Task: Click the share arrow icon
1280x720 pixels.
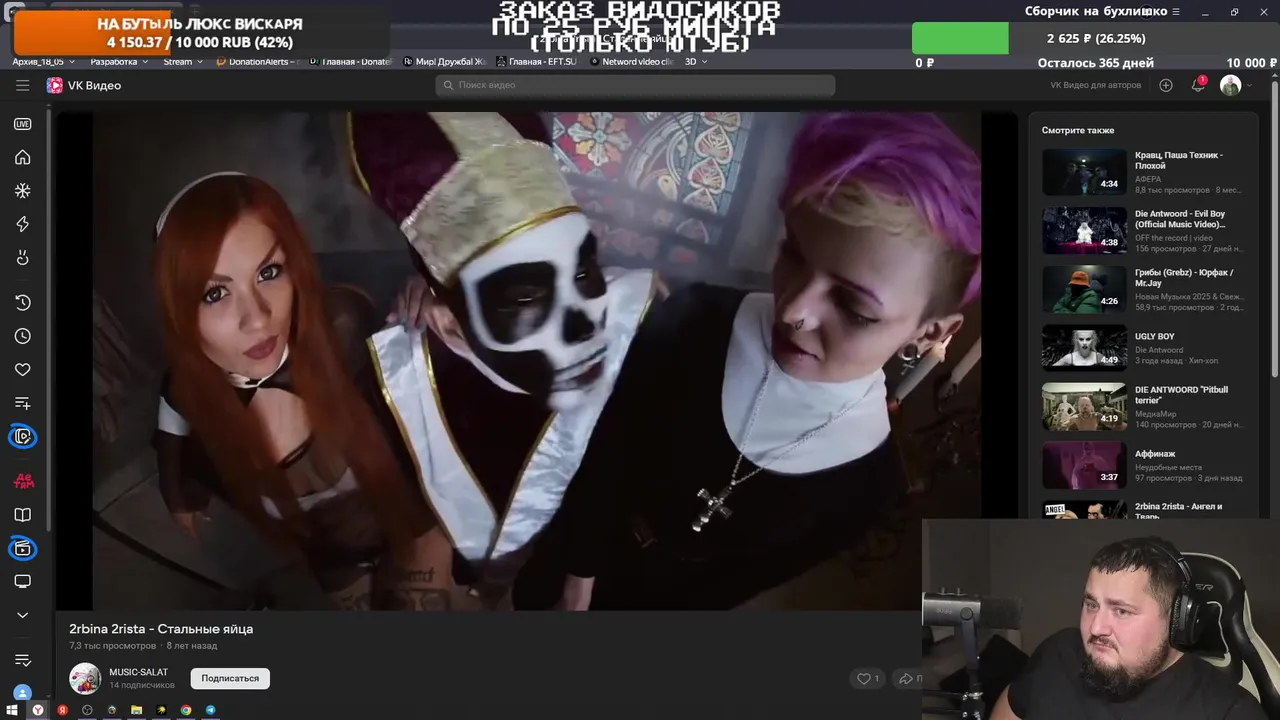Action: click(906, 678)
